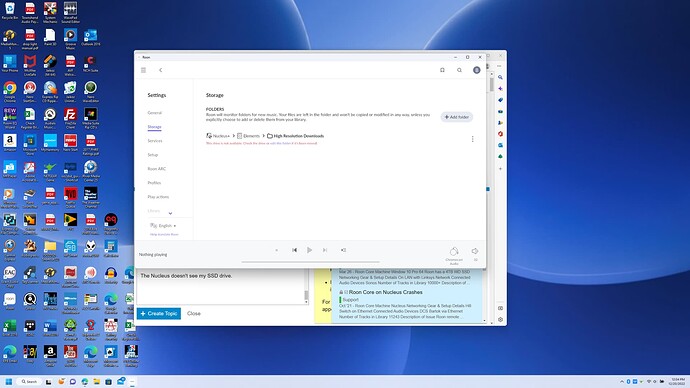Follow the Help translate Roon link
The width and height of the screenshot is (690, 388).
[x=164, y=234]
